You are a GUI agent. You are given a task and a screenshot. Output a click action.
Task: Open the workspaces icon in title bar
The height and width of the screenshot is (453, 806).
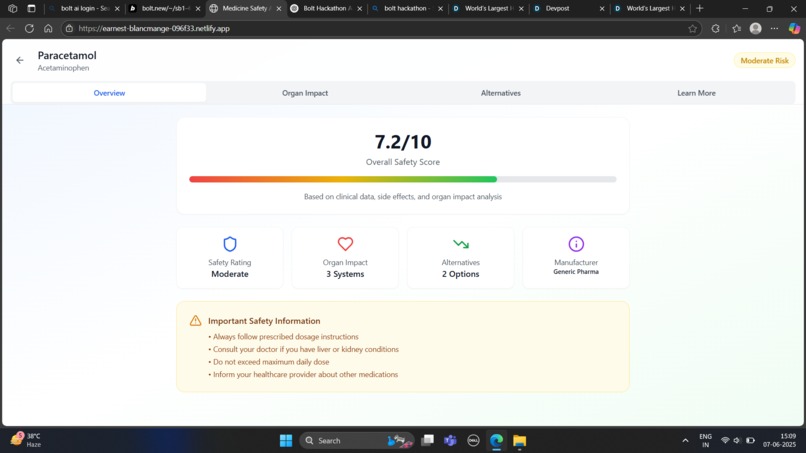(x=12, y=8)
